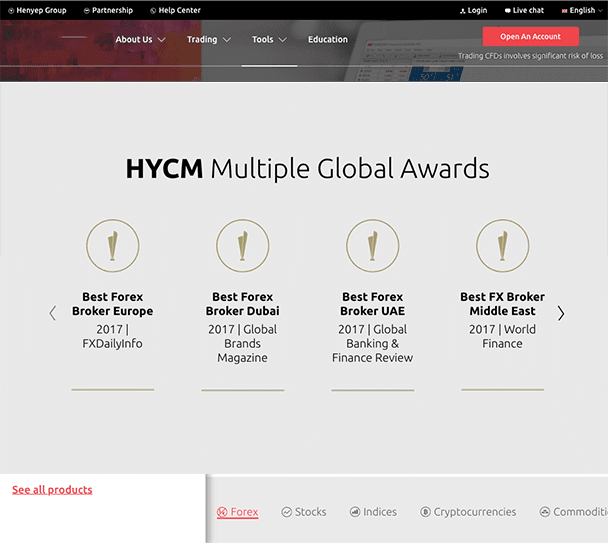Click the Partnership icon in top bar
Image resolution: width=608 pixels, height=555 pixels.
point(87,10)
